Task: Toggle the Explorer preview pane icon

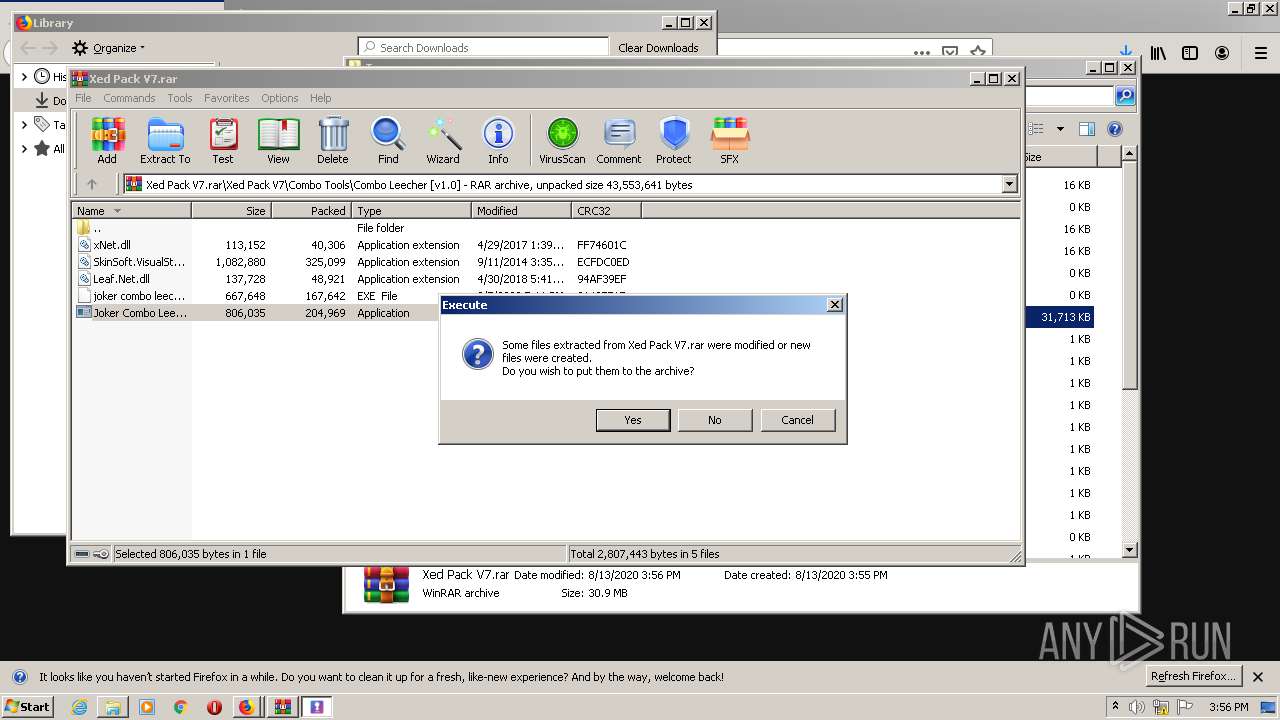Action: [x=1087, y=129]
